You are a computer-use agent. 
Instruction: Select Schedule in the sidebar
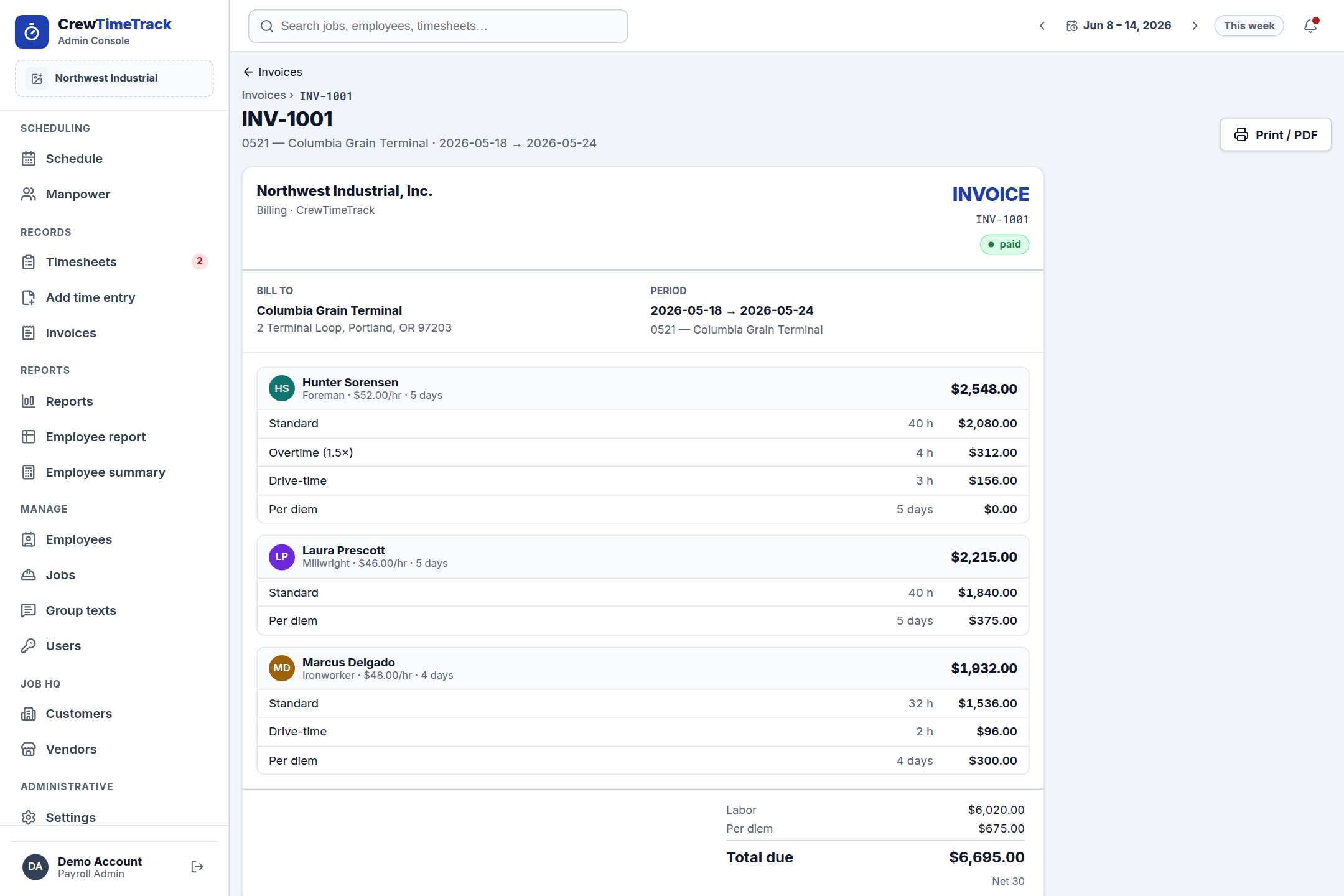point(114,159)
